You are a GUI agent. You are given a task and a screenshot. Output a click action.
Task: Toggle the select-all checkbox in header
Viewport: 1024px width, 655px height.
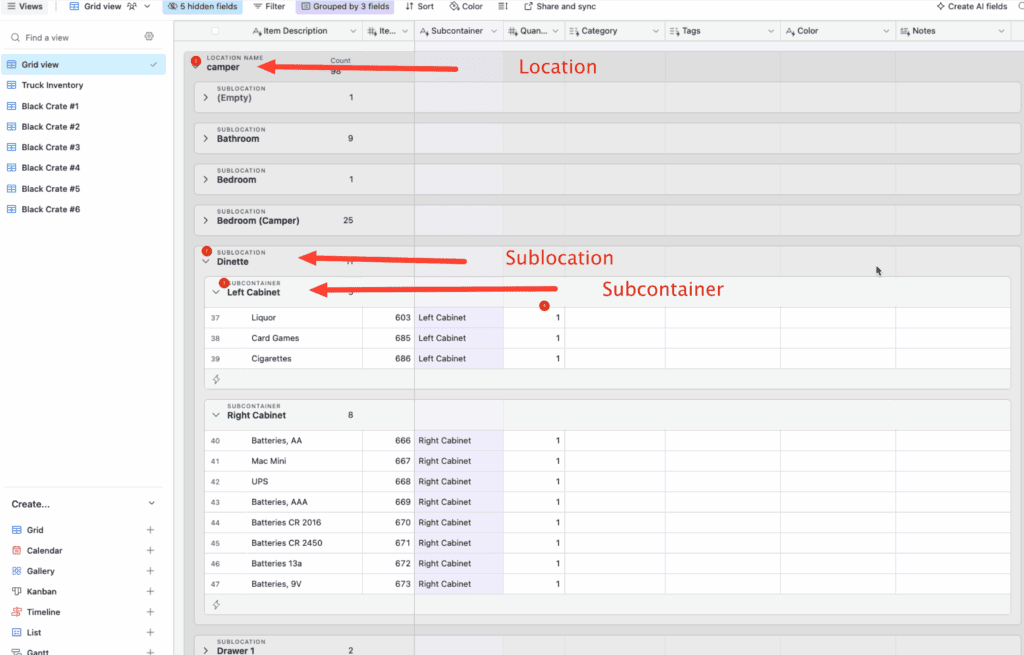point(215,31)
